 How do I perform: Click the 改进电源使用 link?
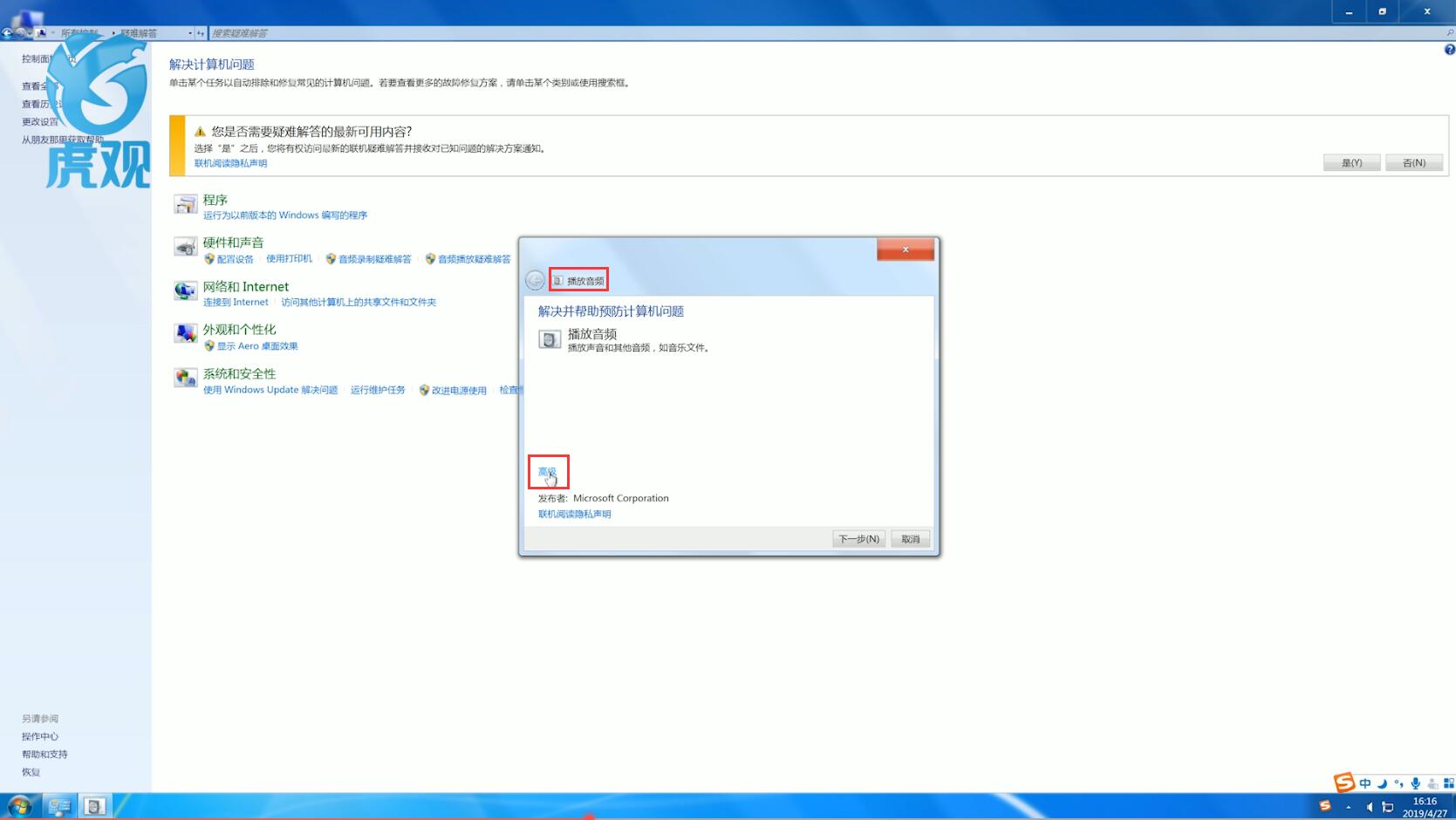[459, 391]
